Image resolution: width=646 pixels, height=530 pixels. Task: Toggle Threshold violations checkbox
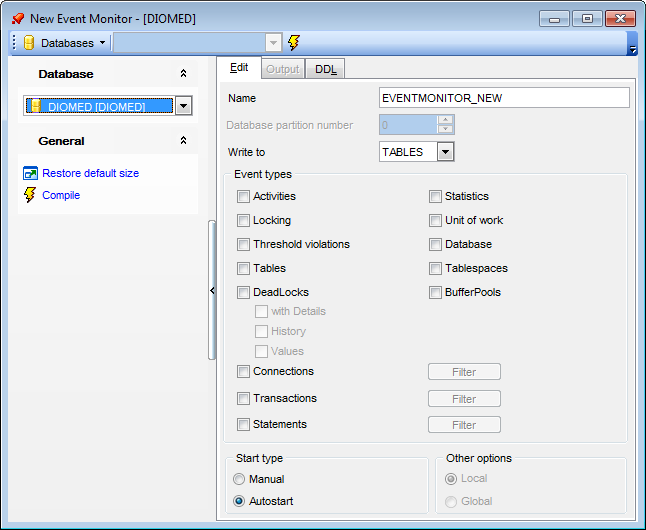click(243, 244)
